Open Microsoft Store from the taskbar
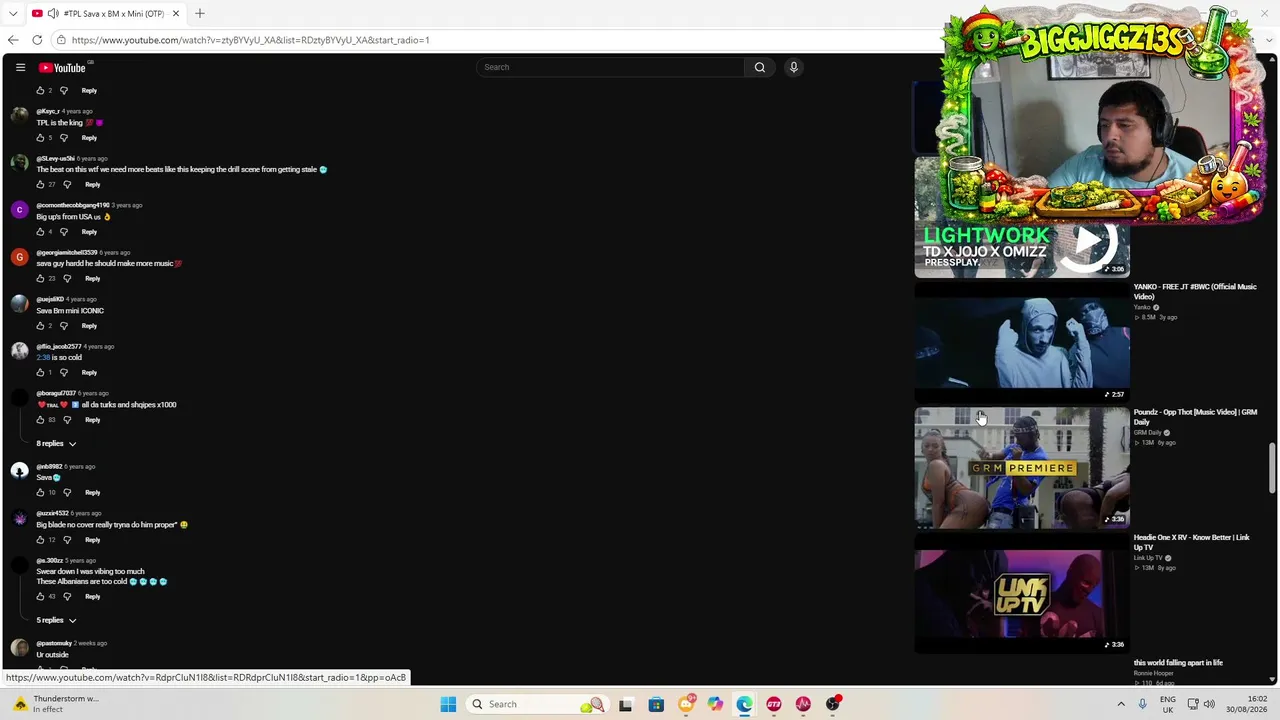 [x=656, y=704]
